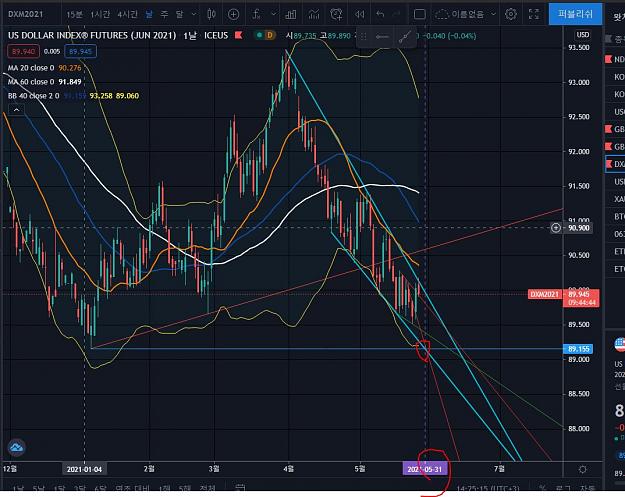Screen dimensions: 625x497
Task: Undo the last chart action
Action: click(x=380, y=15)
